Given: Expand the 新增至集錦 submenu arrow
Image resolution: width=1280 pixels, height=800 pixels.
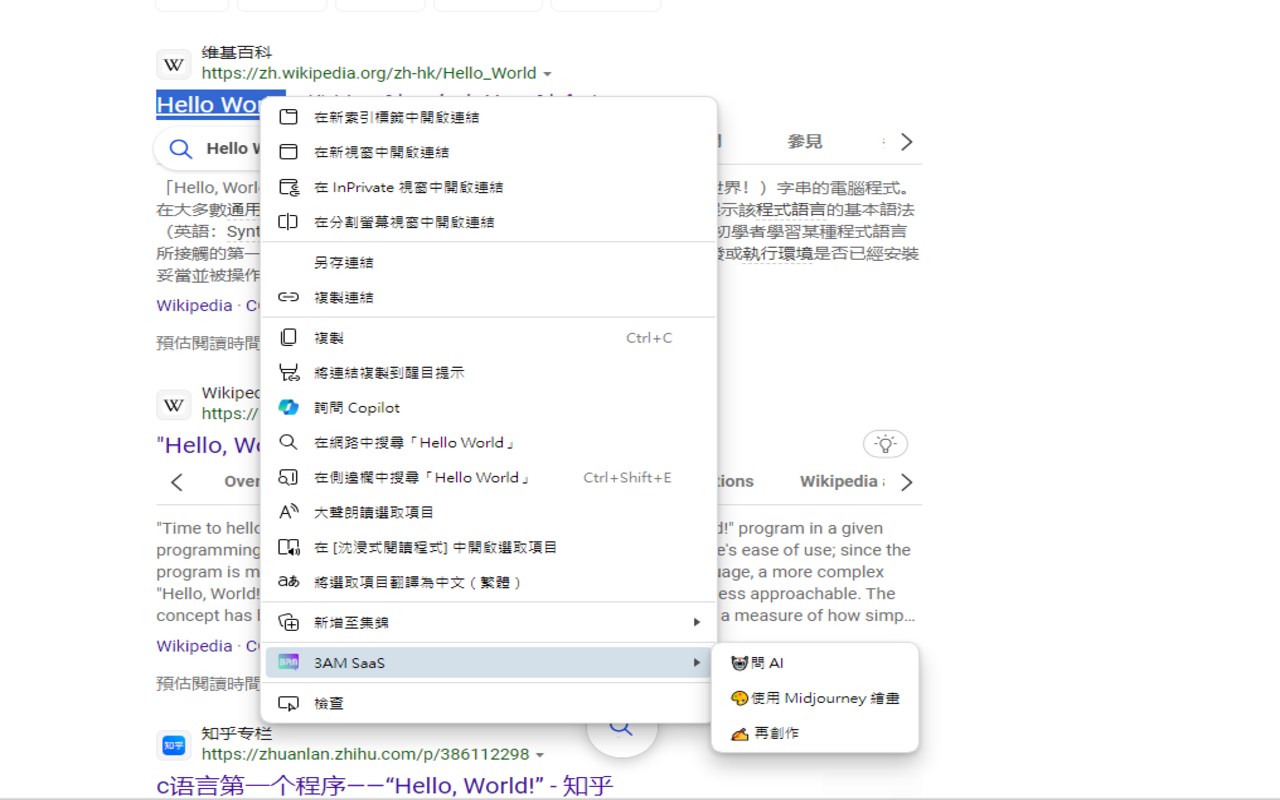Looking at the screenshot, I should tap(697, 622).
